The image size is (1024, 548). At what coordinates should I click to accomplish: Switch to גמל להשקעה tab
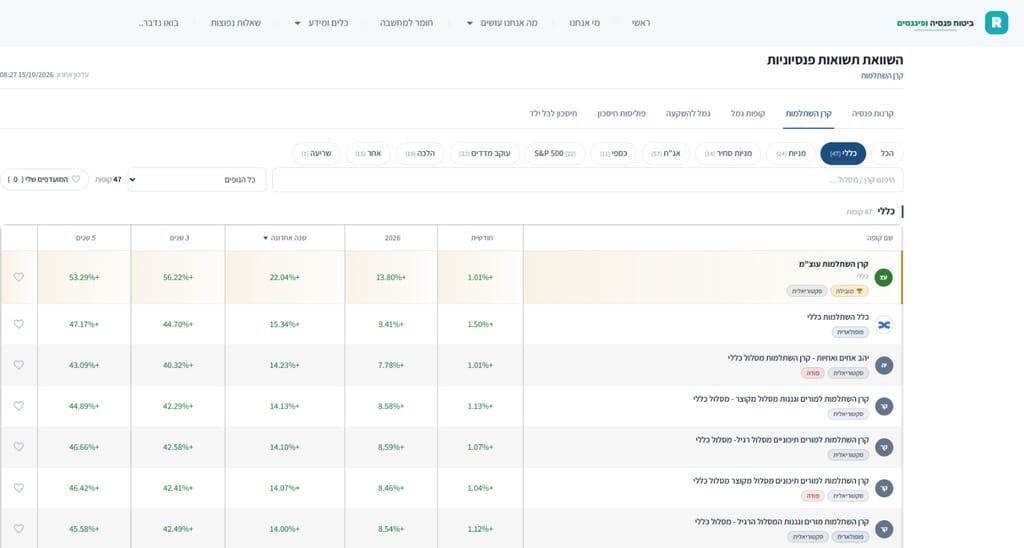coord(688,114)
